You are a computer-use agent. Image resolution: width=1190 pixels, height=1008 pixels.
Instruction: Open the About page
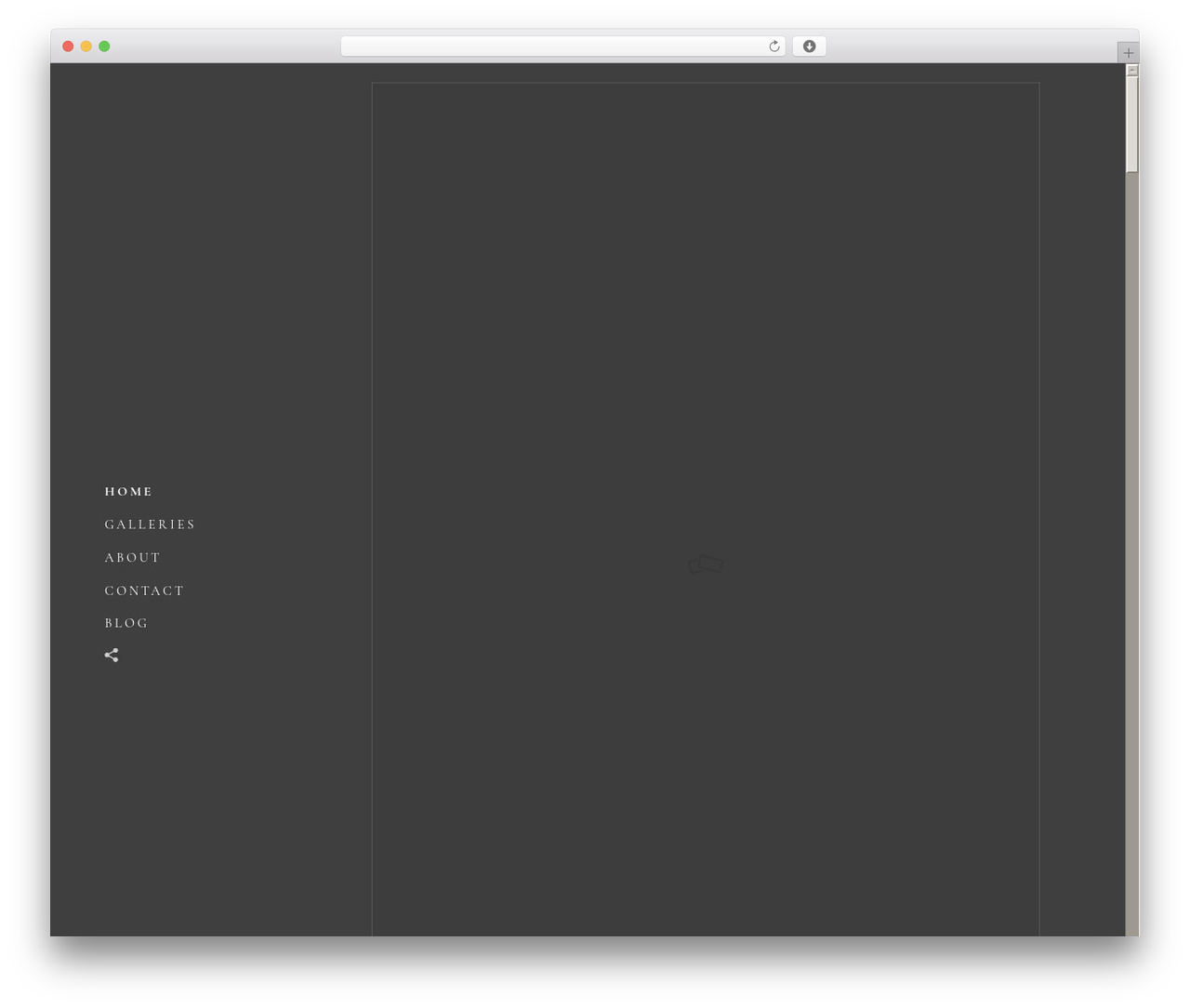click(x=133, y=558)
